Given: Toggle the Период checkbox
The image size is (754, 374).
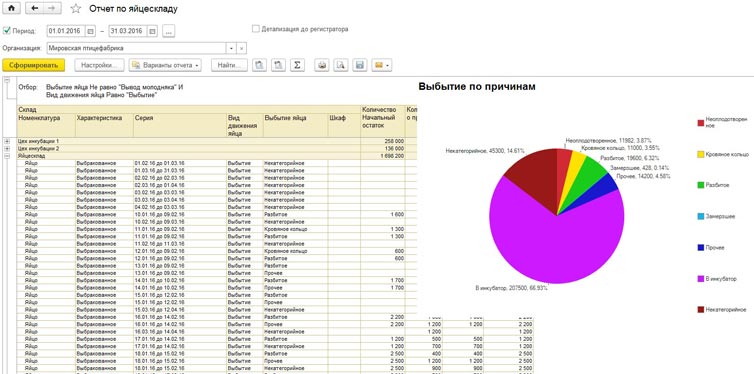Looking at the screenshot, I should 7,31.
